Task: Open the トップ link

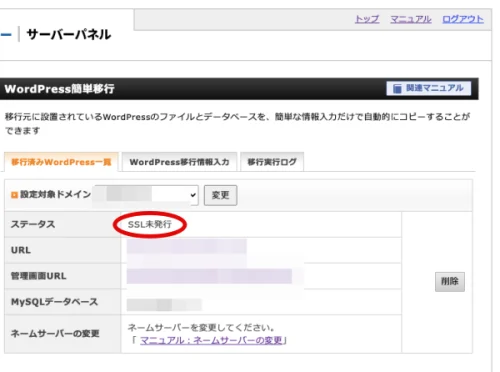Action: click(367, 19)
